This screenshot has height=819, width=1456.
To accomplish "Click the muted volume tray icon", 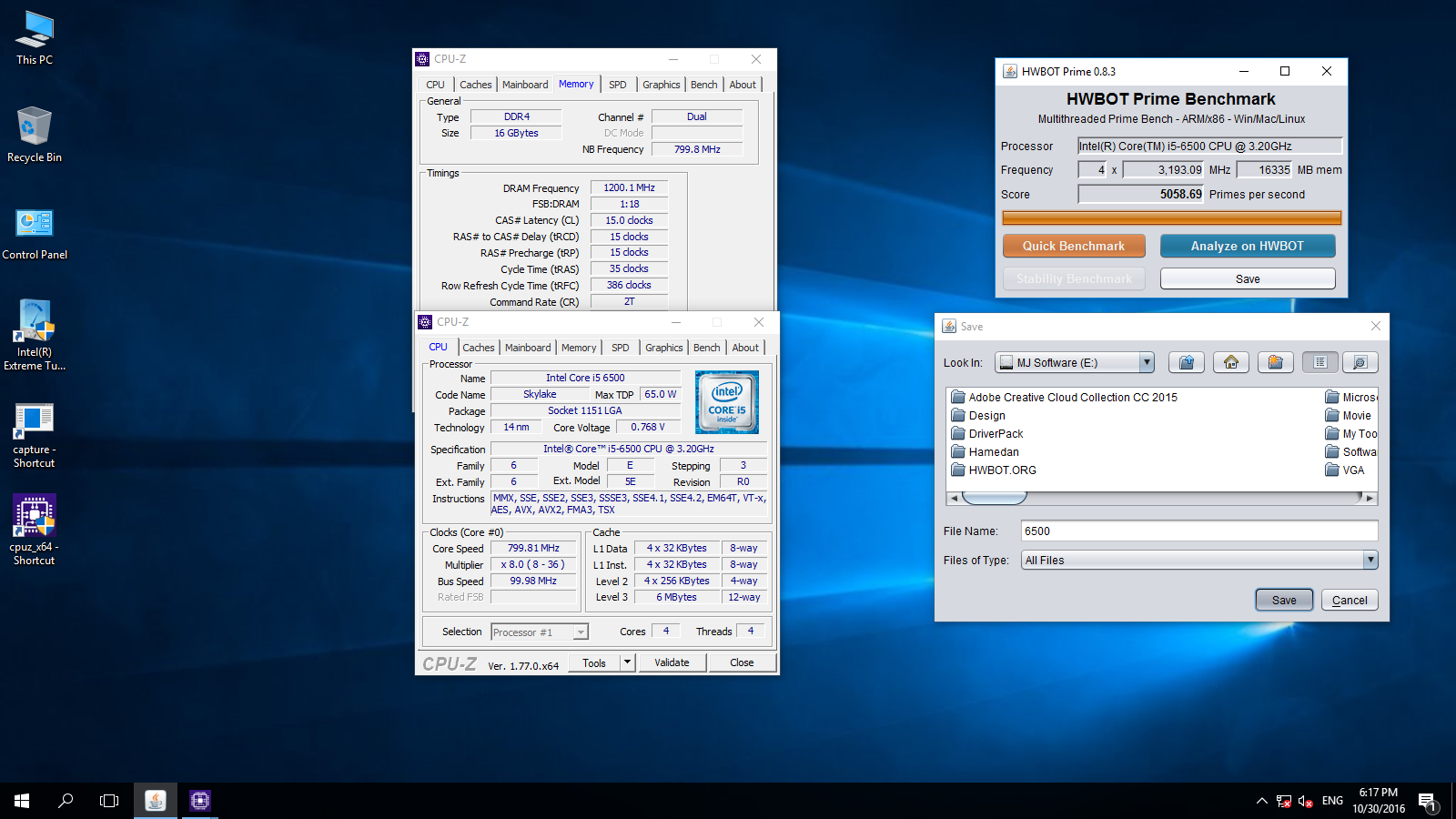I will [x=1305, y=801].
